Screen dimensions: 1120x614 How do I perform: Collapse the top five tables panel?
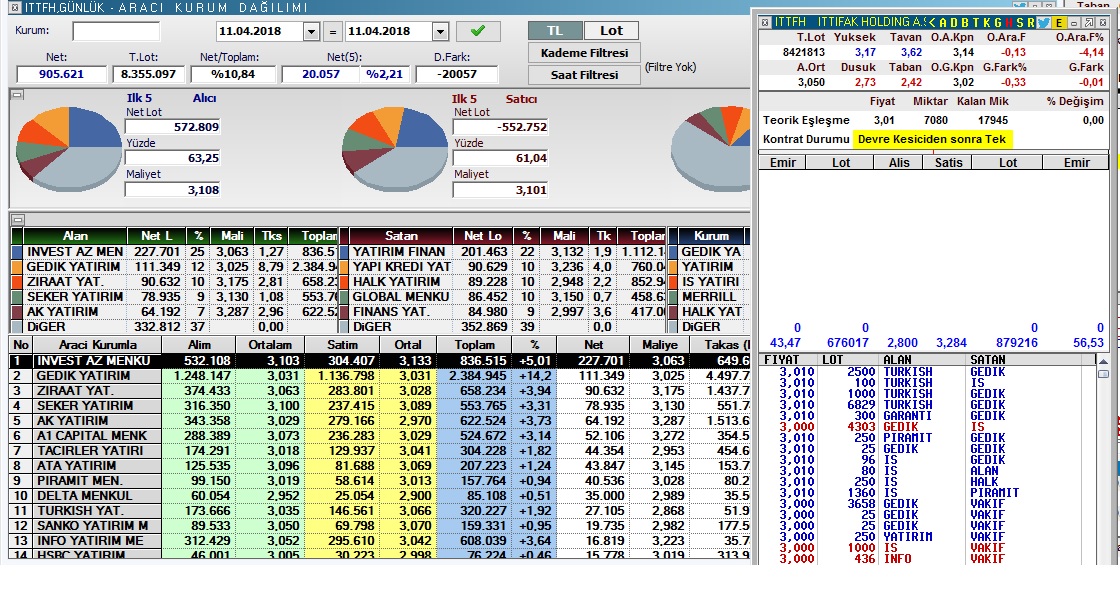pyautogui.click(x=17, y=219)
